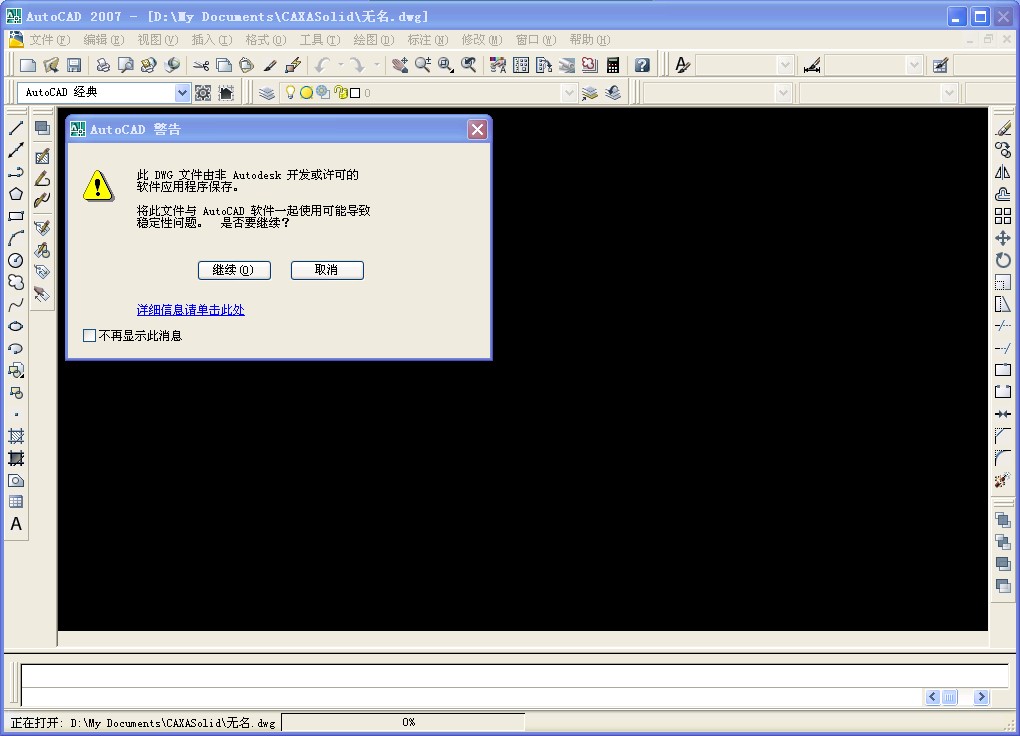Select the Array tool
The width and height of the screenshot is (1020, 736).
tap(1003, 216)
